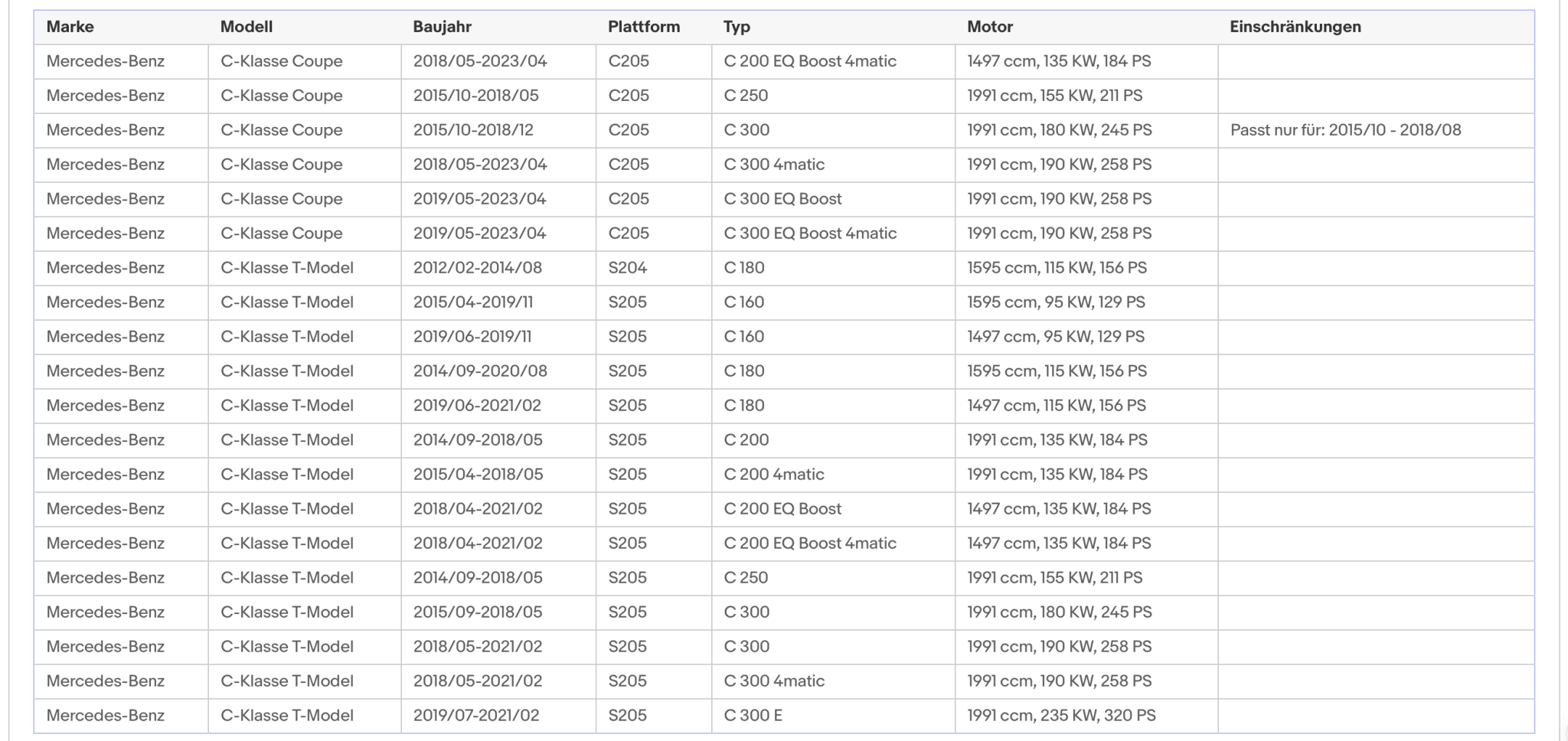Click the Plattform column header

pos(654,27)
